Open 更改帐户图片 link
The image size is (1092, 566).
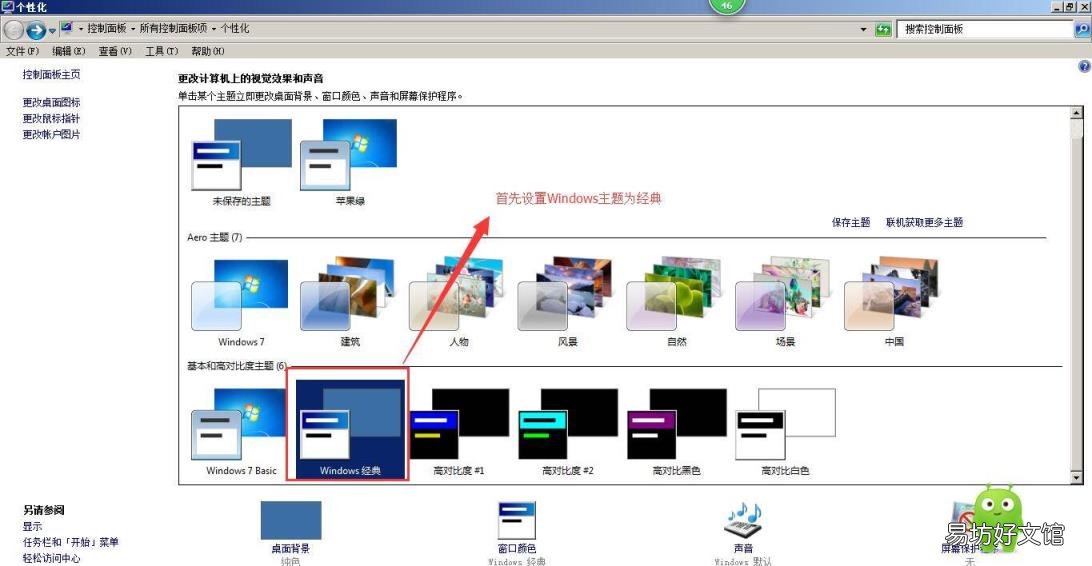pos(52,134)
